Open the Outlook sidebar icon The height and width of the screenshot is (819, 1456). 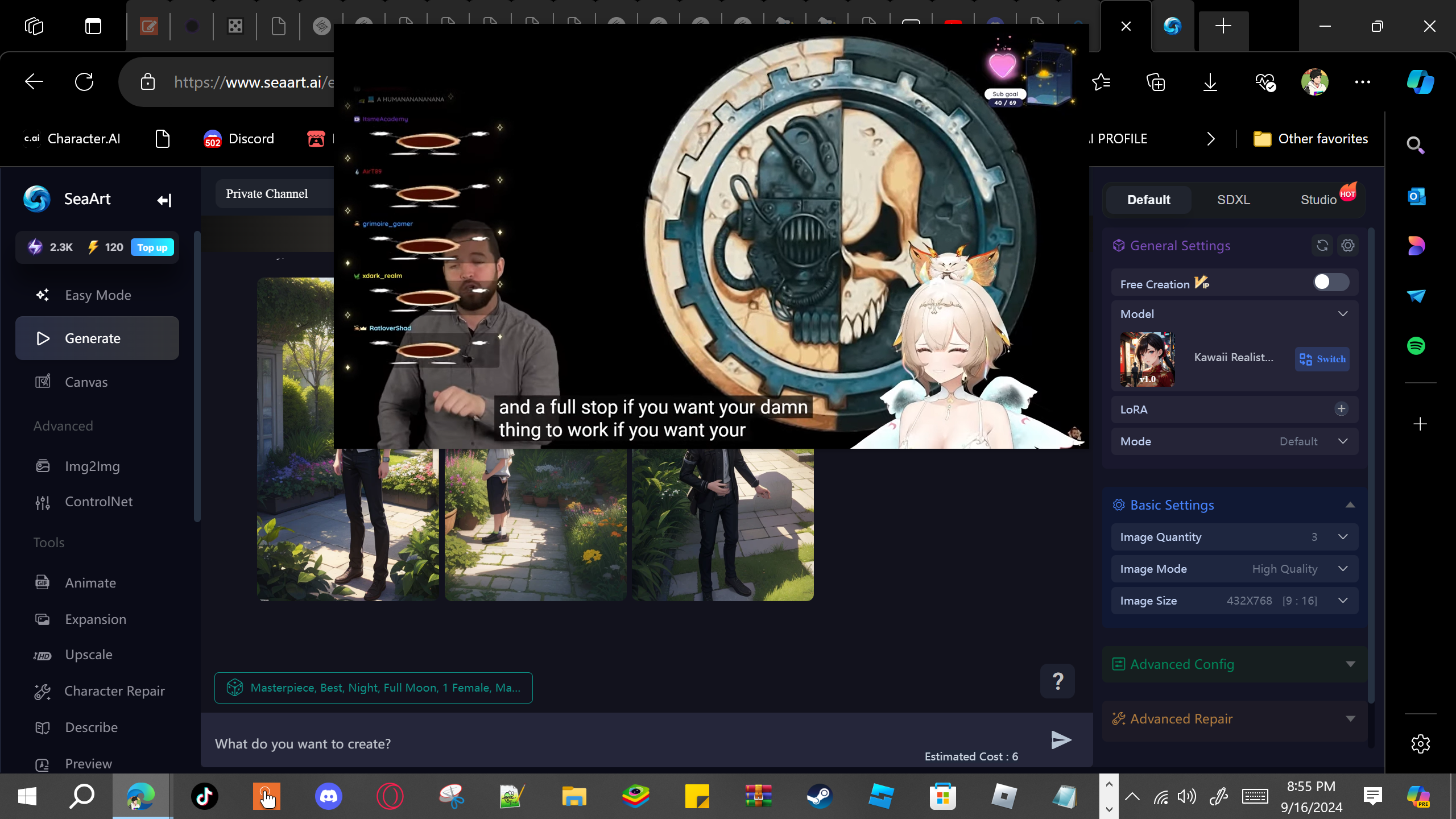coord(1416,197)
